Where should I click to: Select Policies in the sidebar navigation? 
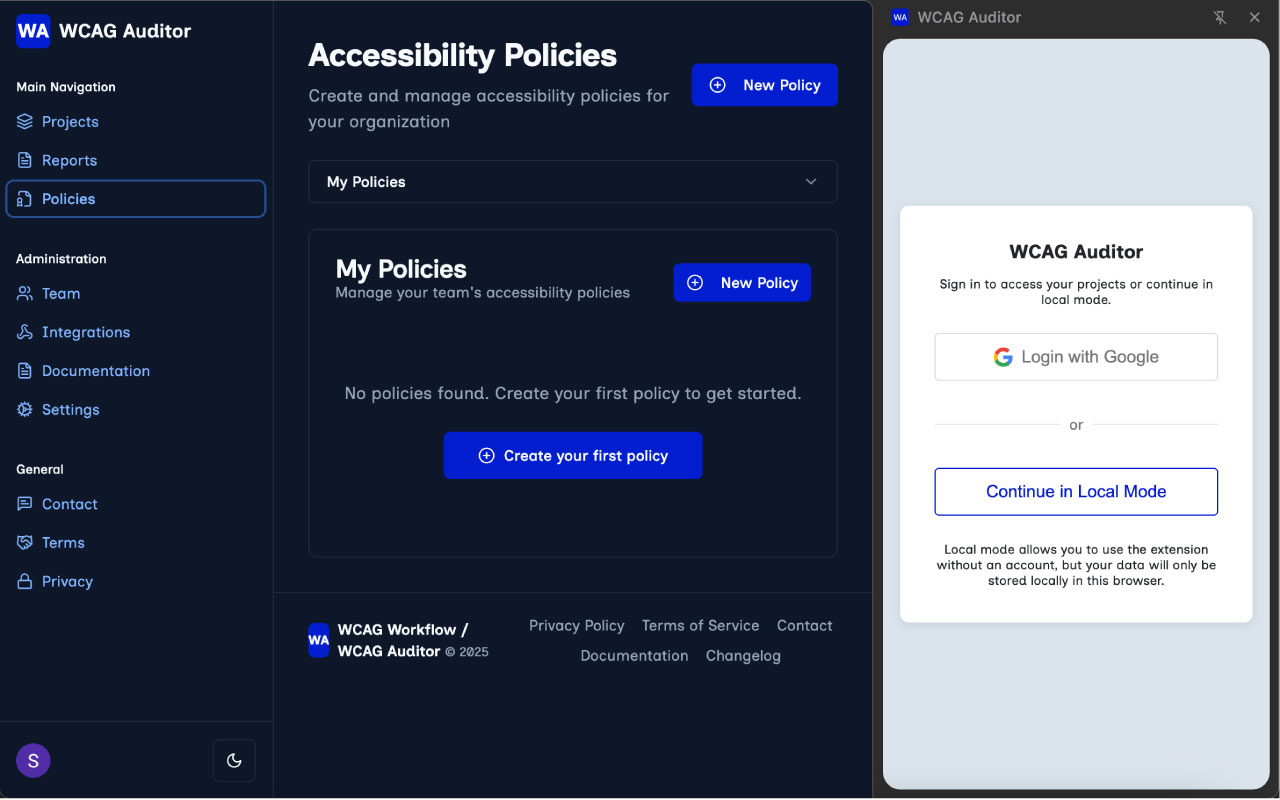pos(136,199)
